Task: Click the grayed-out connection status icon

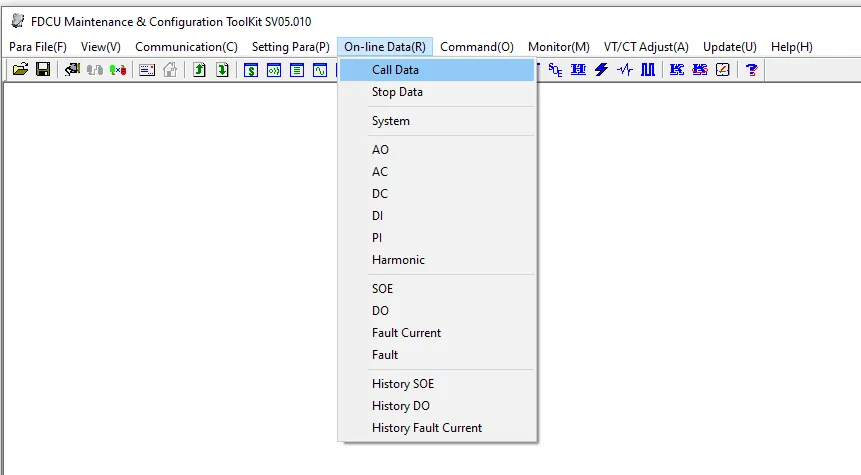Action: point(95,70)
